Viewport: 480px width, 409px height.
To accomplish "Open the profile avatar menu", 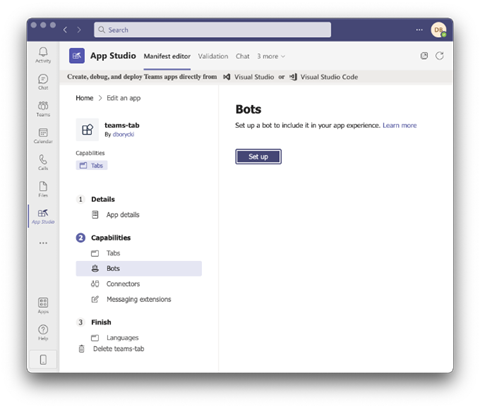I will [x=438, y=30].
